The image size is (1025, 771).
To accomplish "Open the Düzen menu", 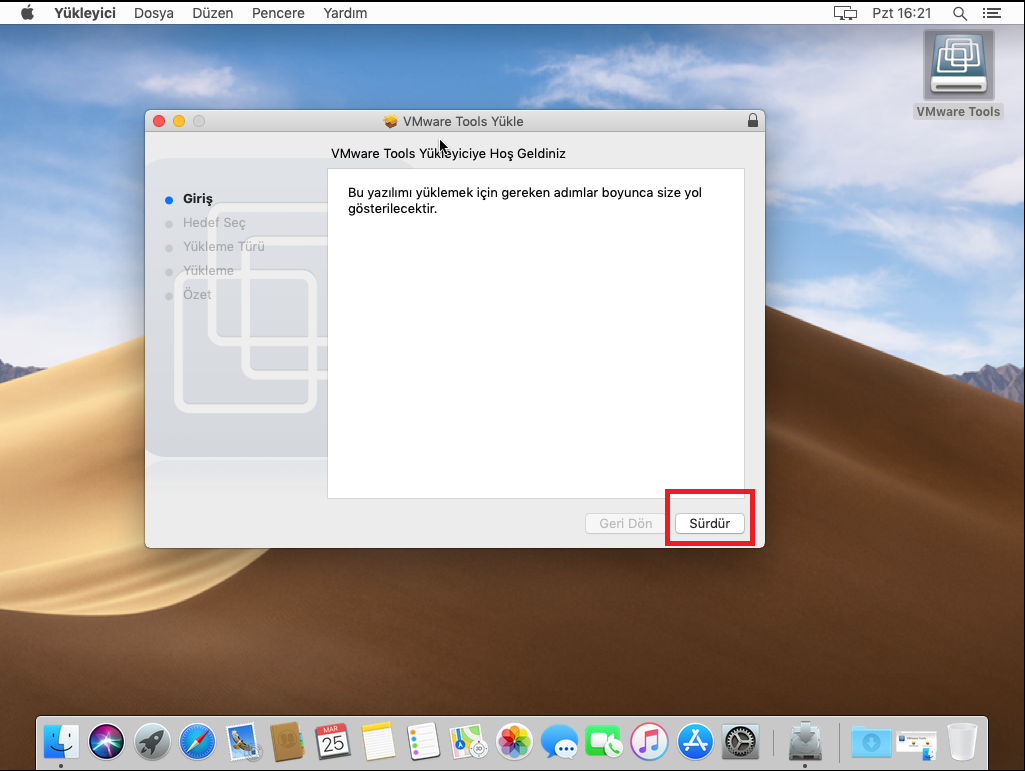I will (x=211, y=13).
